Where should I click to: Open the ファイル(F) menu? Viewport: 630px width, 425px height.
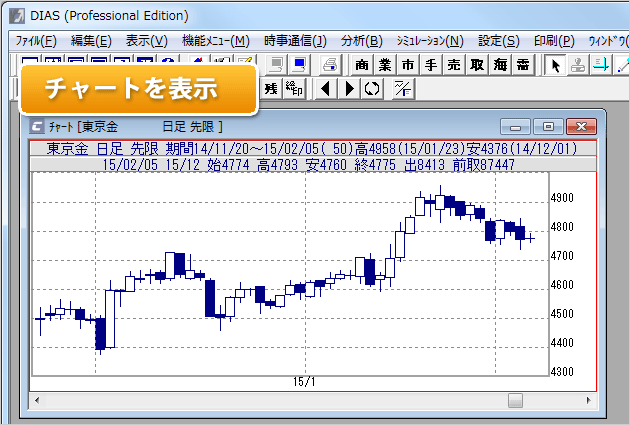click(36, 41)
